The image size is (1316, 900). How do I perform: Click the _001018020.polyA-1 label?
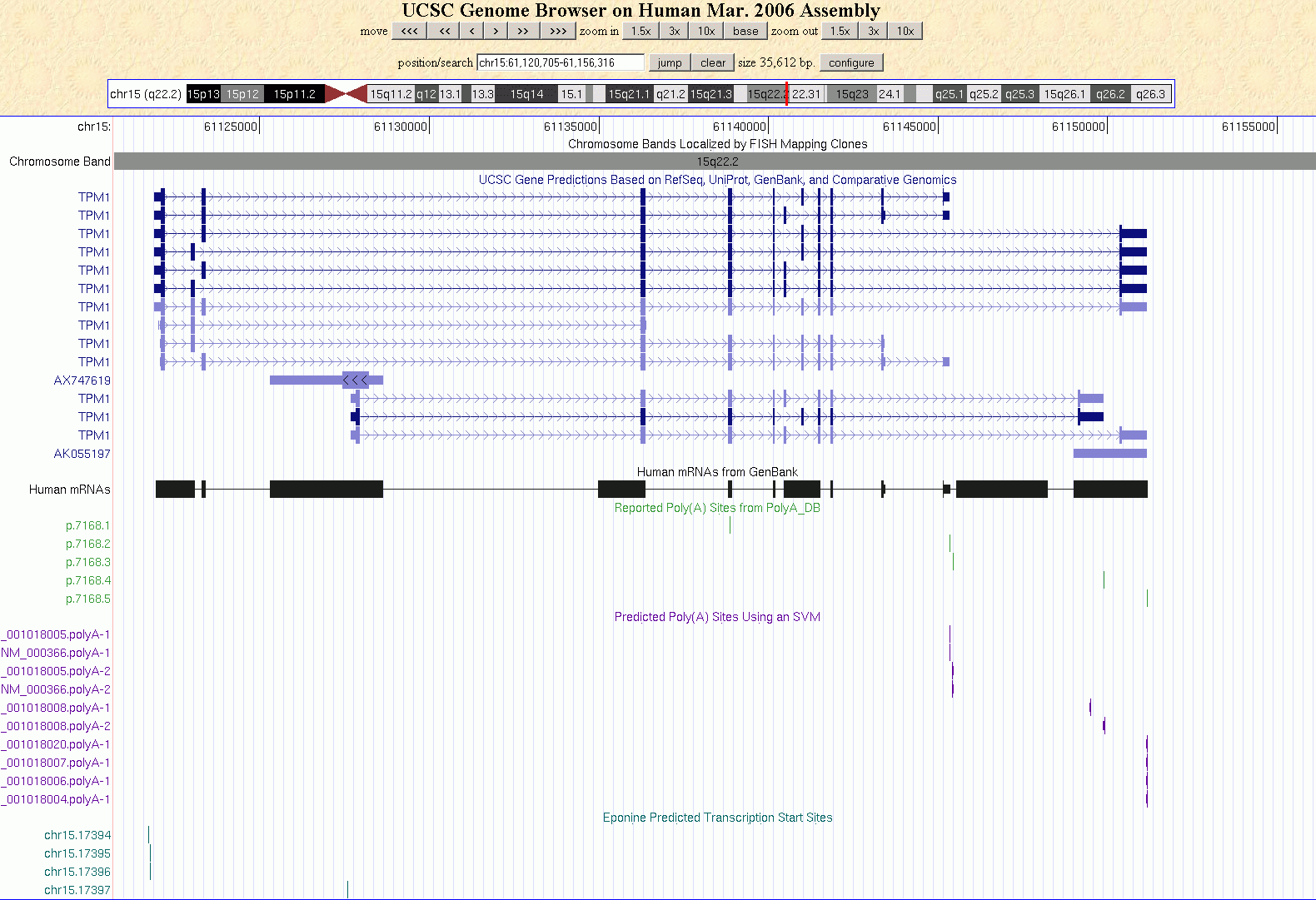click(56, 744)
